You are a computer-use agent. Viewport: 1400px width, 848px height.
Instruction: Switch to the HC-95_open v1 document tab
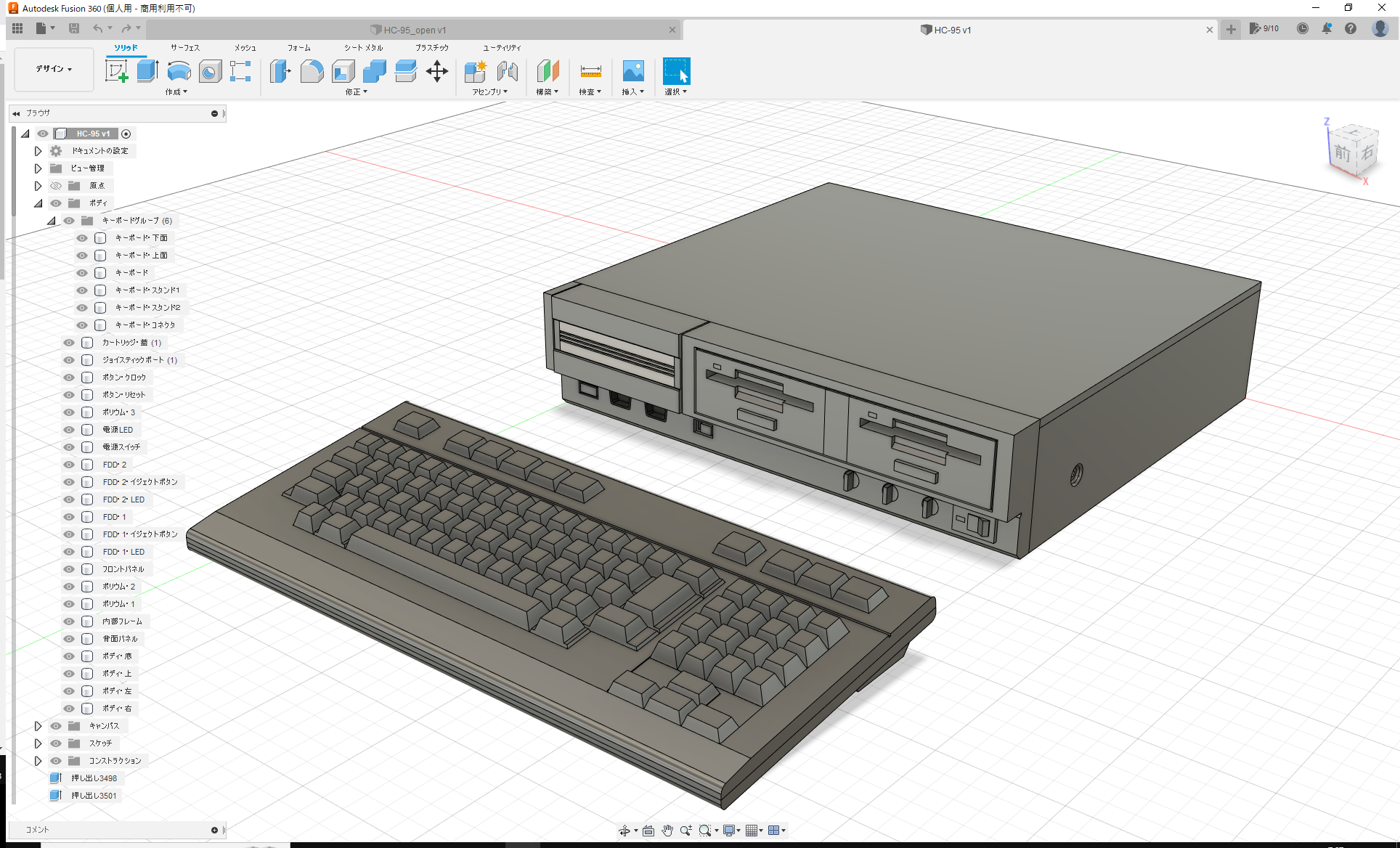(414, 30)
